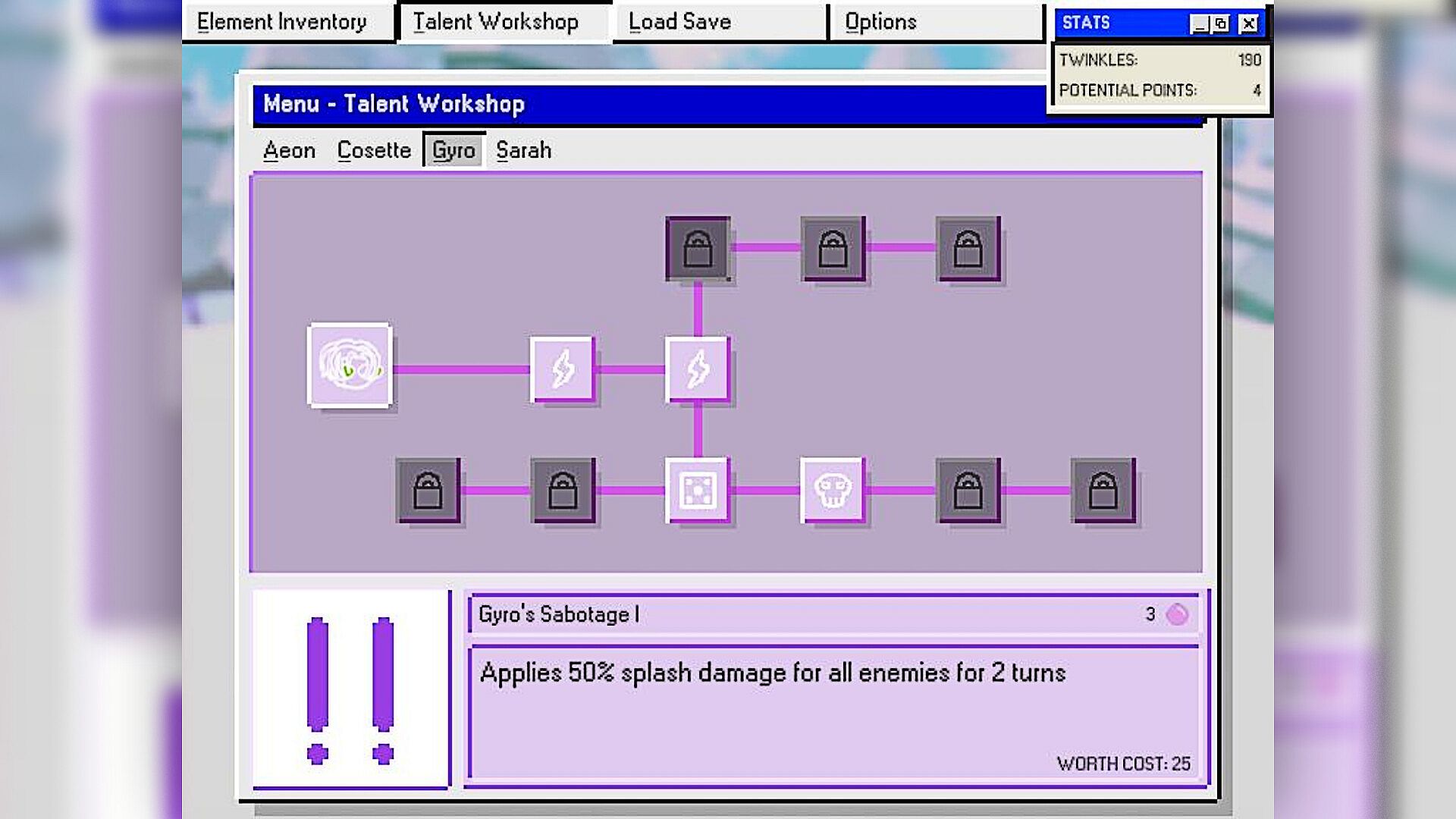Click second locked node on bottom row

click(x=563, y=491)
